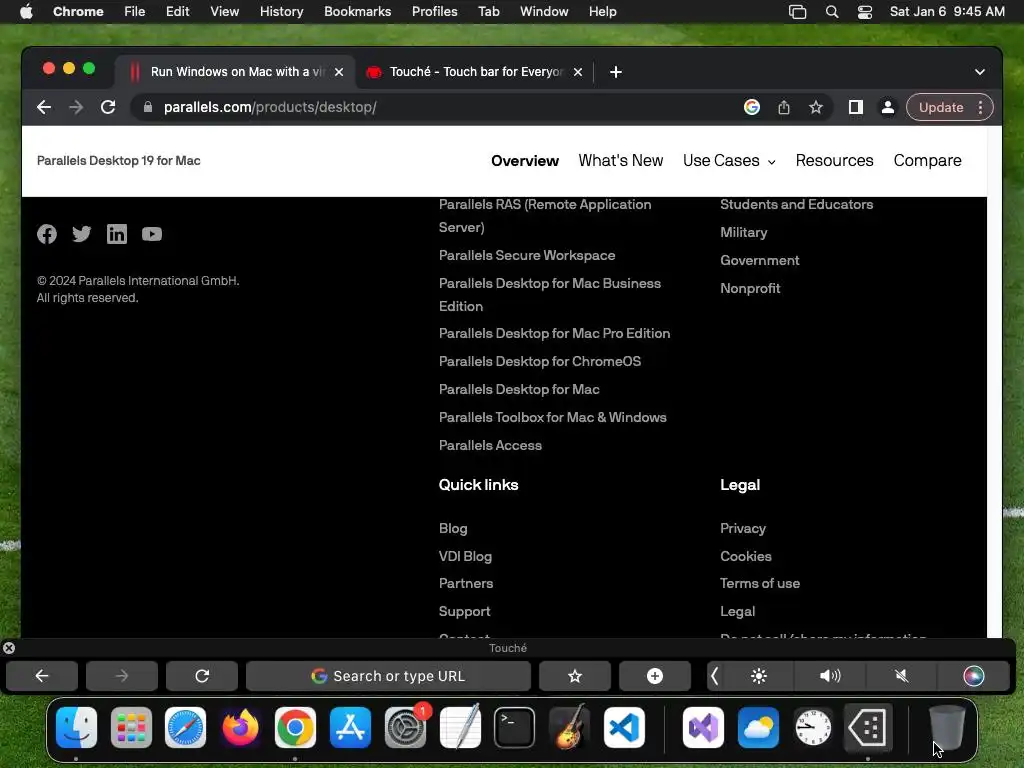Open Students and Educators link
Viewport: 1024px width, 768px height.
click(x=797, y=204)
